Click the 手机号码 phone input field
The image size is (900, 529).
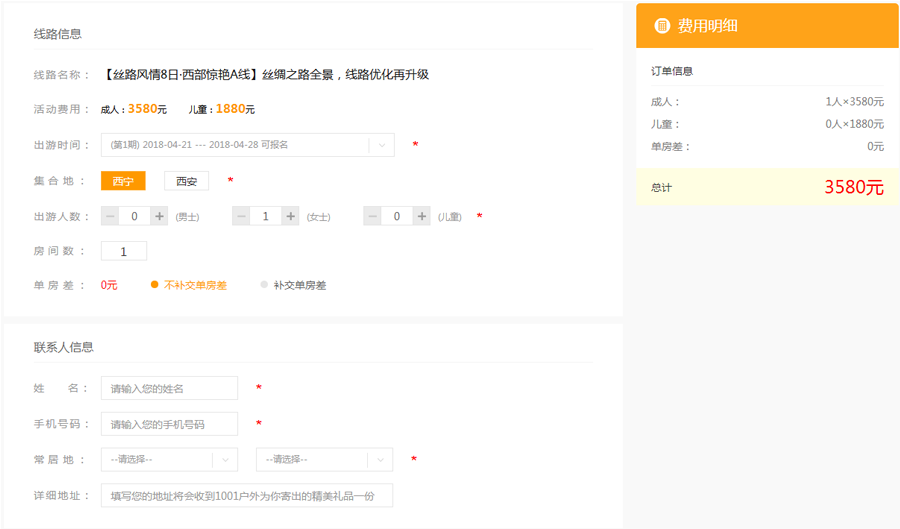coord(169,424)
